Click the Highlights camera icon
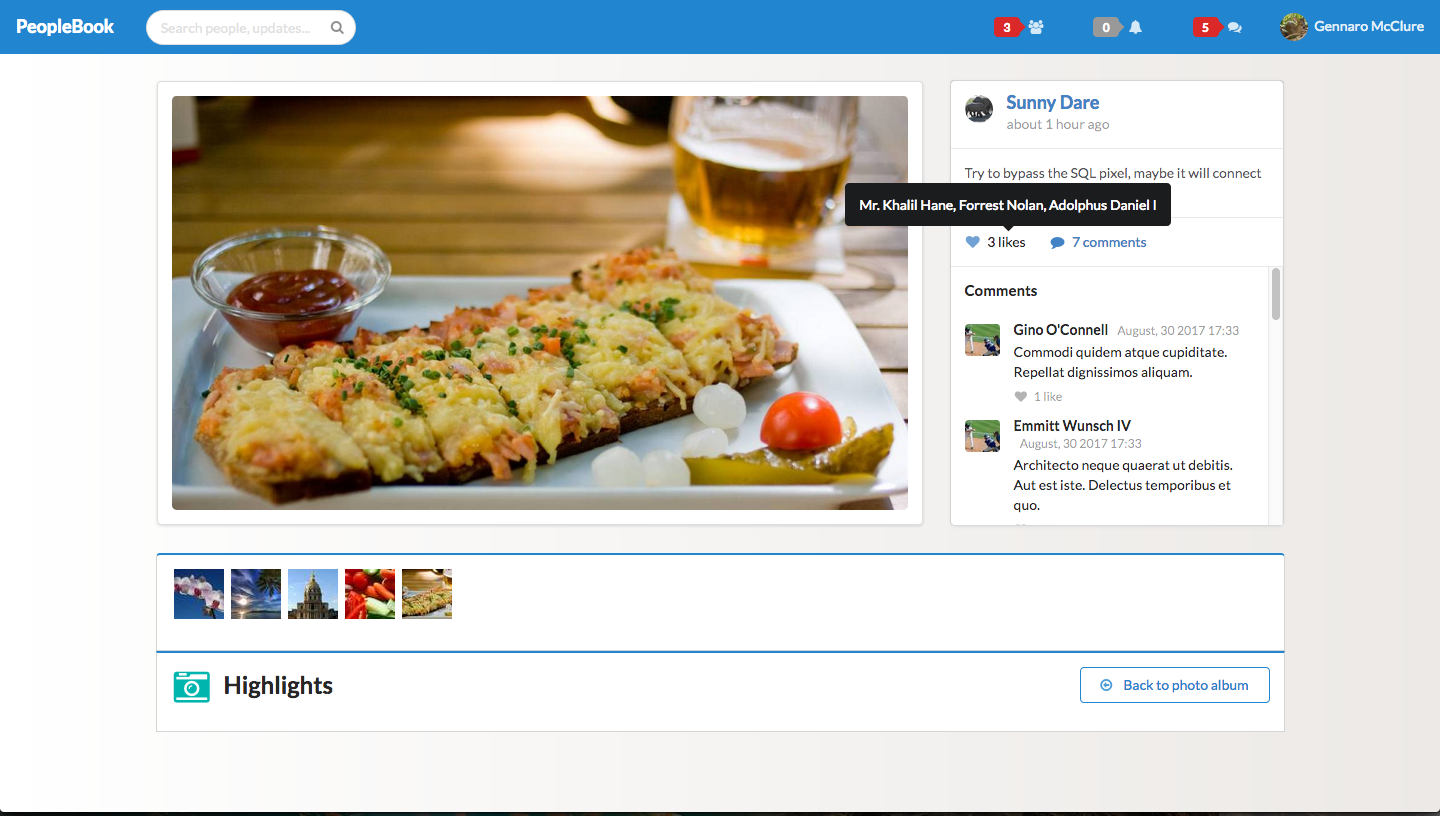 click(191, 686)
